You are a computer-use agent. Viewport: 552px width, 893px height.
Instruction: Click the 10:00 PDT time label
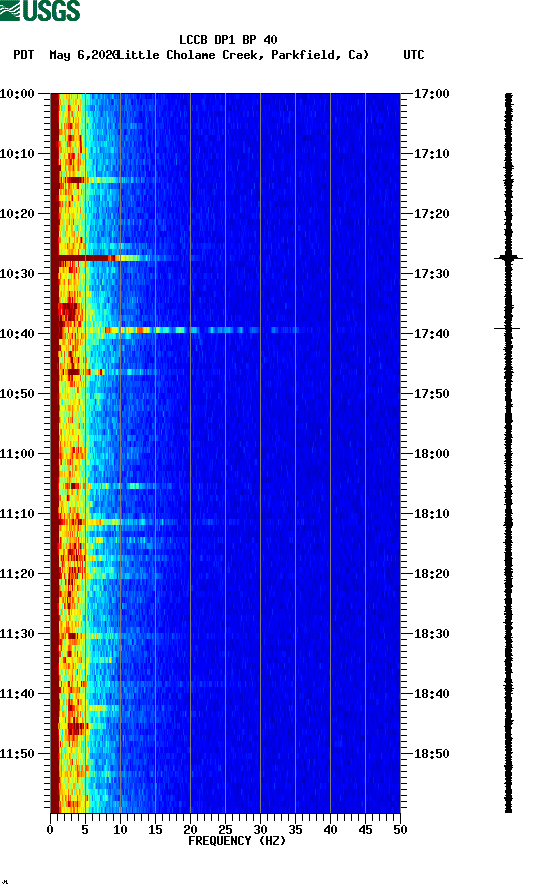[17, 93]
